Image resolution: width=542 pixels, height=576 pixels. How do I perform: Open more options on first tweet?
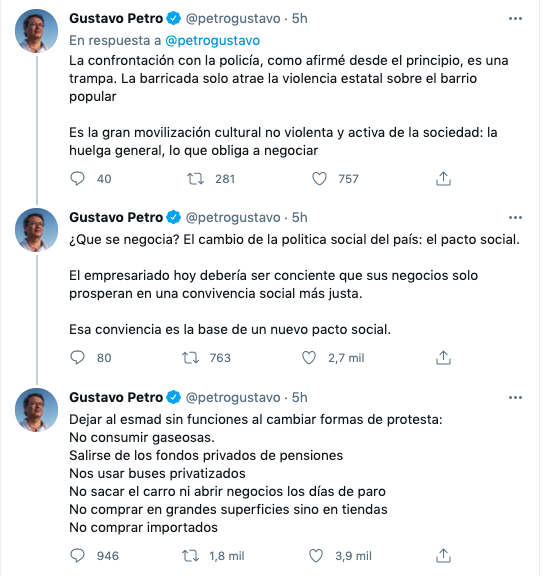(x=515, y=19)
